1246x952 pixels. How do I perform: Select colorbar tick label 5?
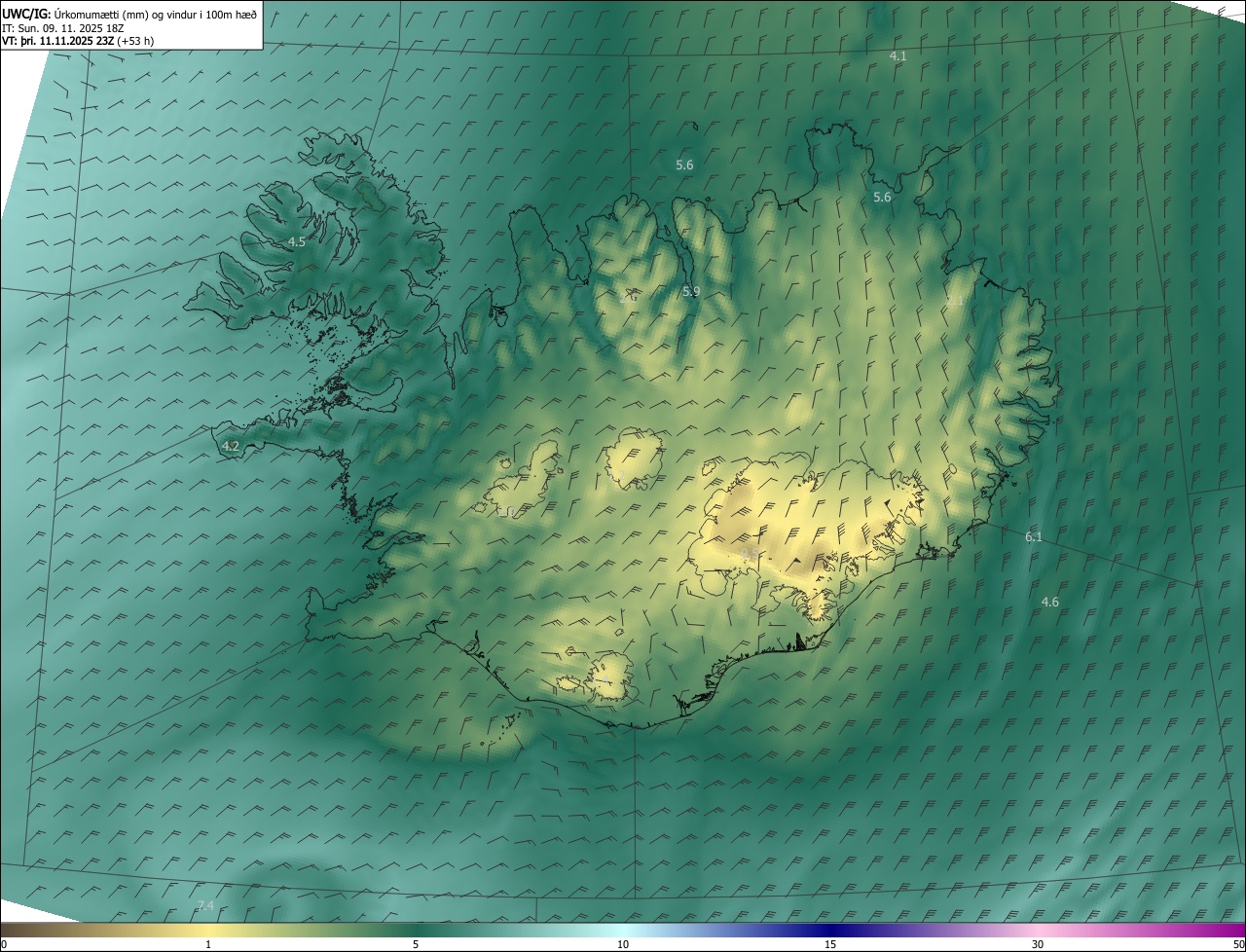(416, 944)
